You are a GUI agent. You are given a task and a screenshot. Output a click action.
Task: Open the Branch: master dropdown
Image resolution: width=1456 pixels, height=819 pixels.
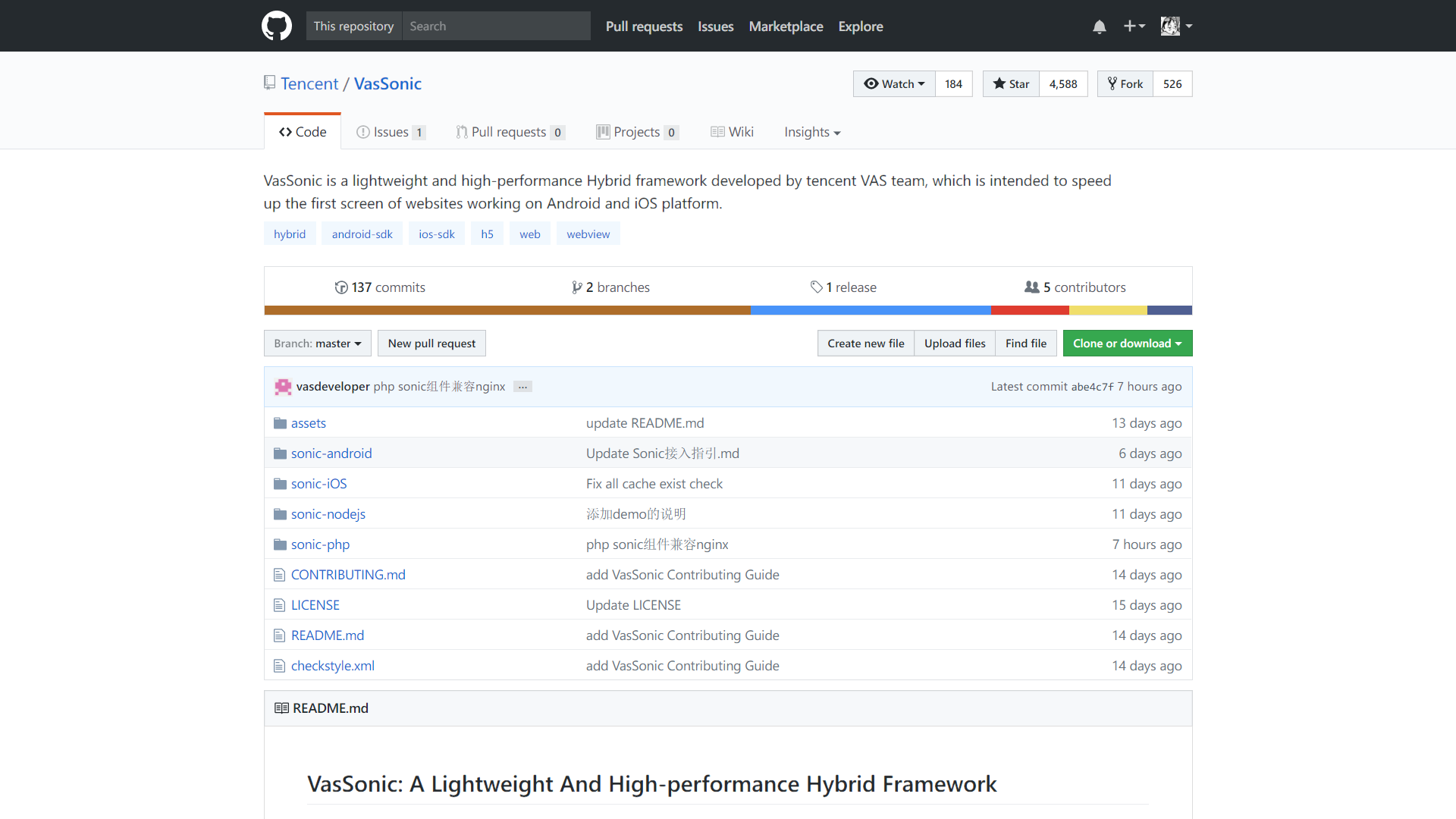click(x=317, y=343)
